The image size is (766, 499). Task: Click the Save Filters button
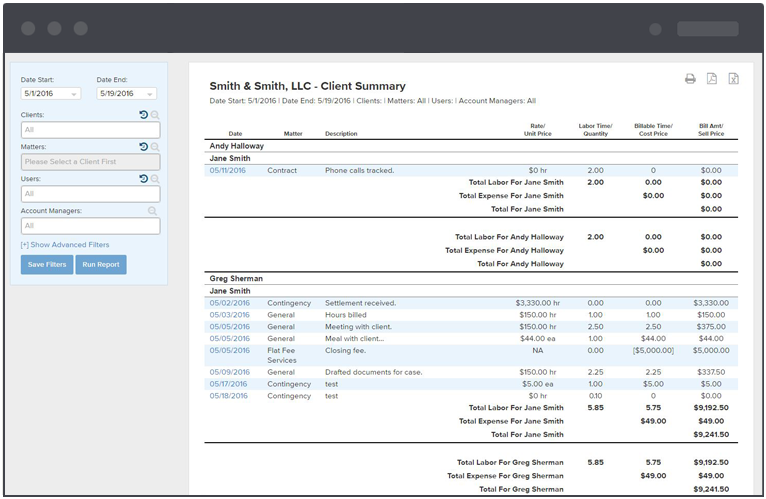47,264
